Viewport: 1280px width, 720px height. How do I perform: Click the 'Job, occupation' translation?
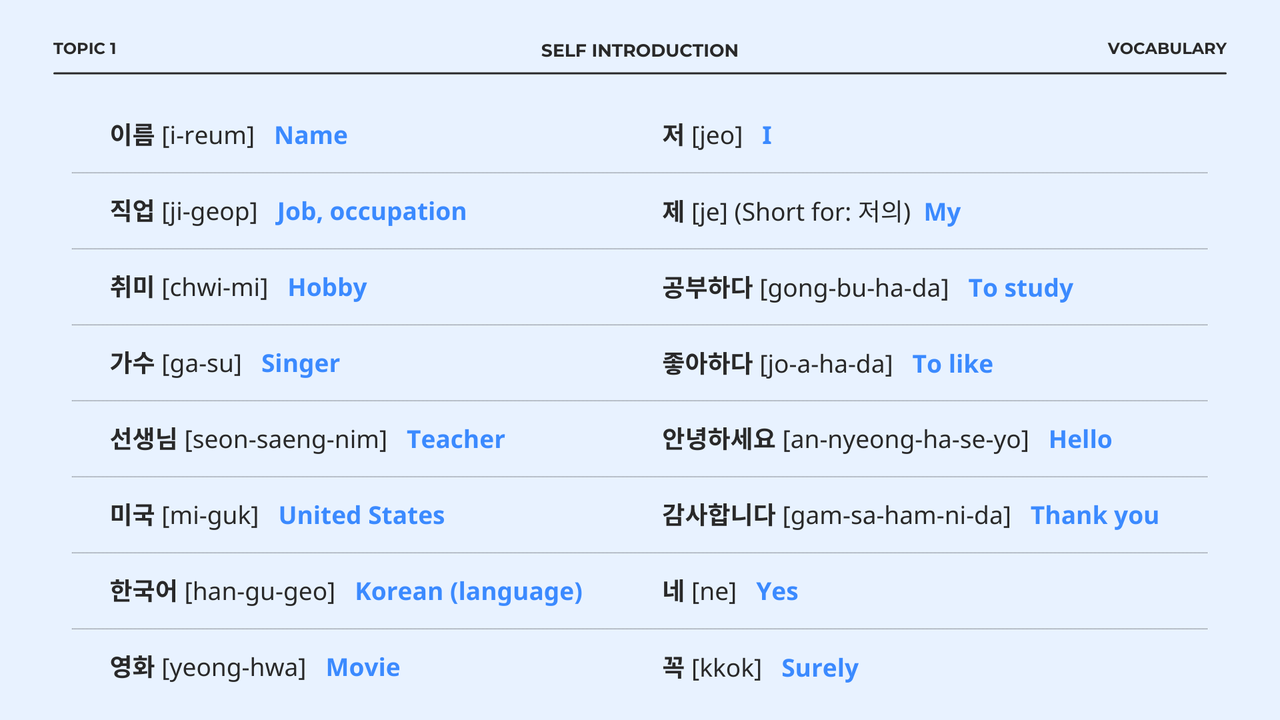(x=372, y=212)
